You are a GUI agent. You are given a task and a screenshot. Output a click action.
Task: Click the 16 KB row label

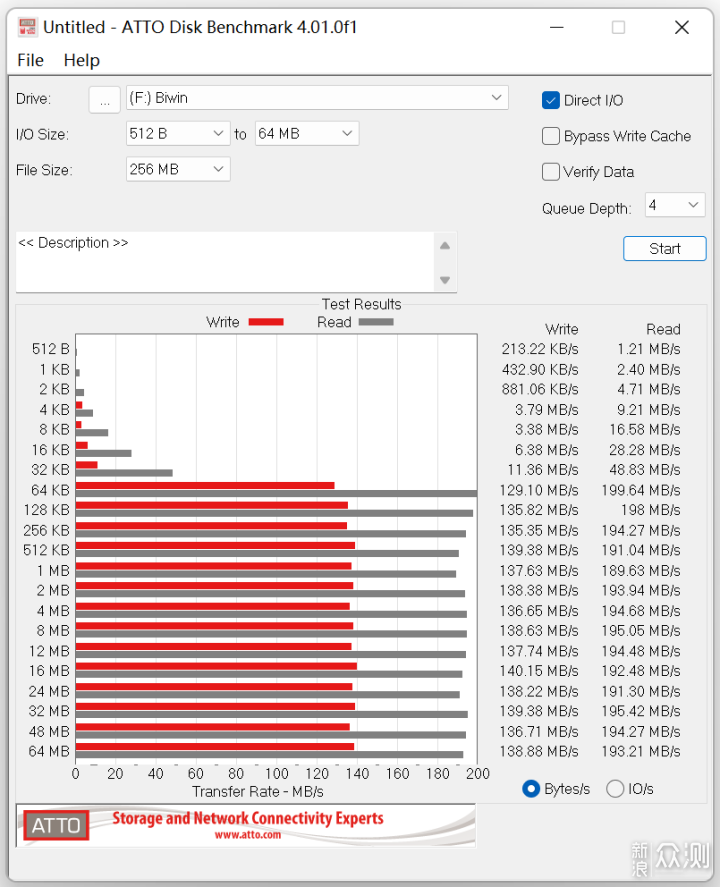tap(50, 450)
